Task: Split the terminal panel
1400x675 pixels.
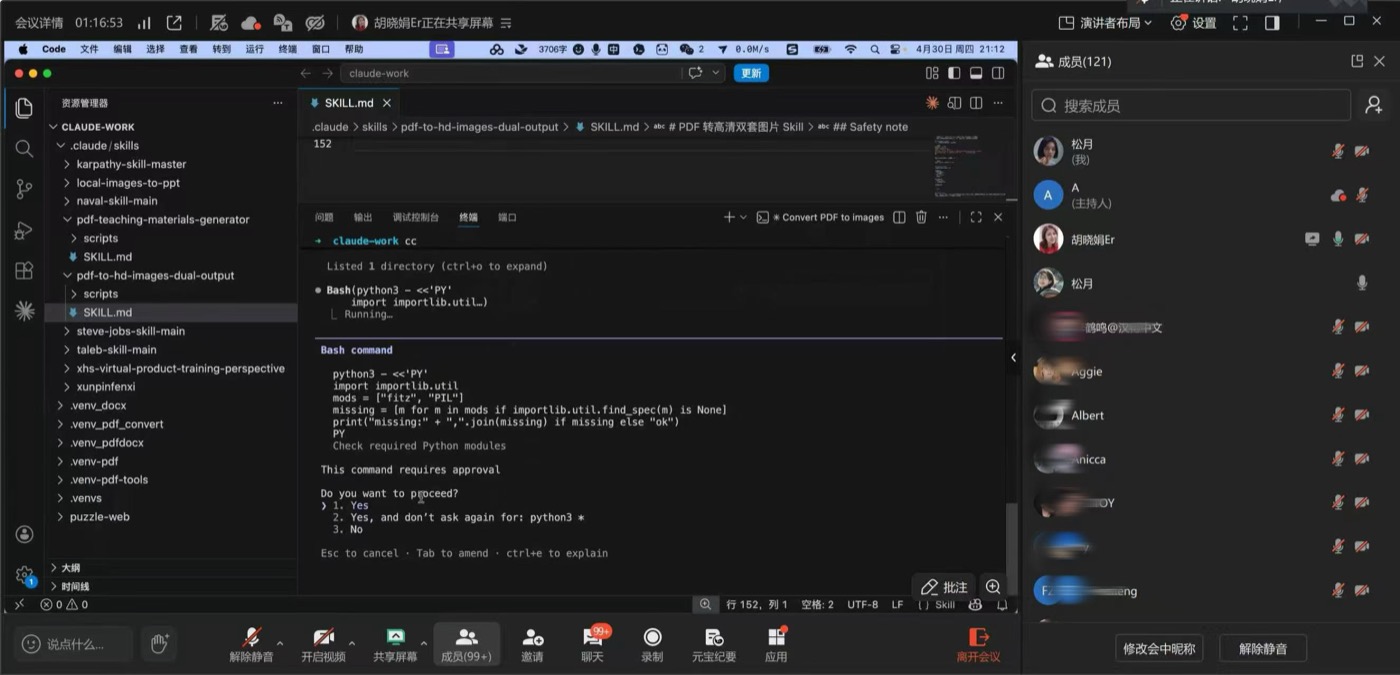Action: tap(899, 217)
